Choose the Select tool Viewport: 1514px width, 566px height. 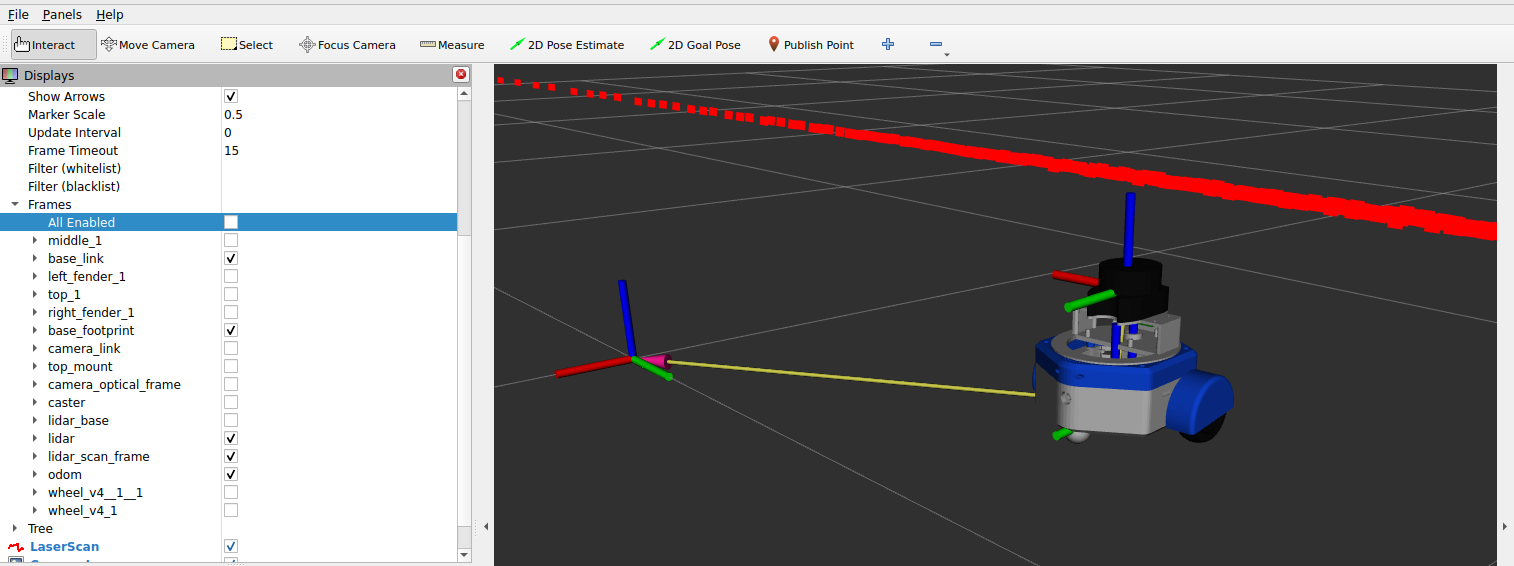click(x=247, y=45)
